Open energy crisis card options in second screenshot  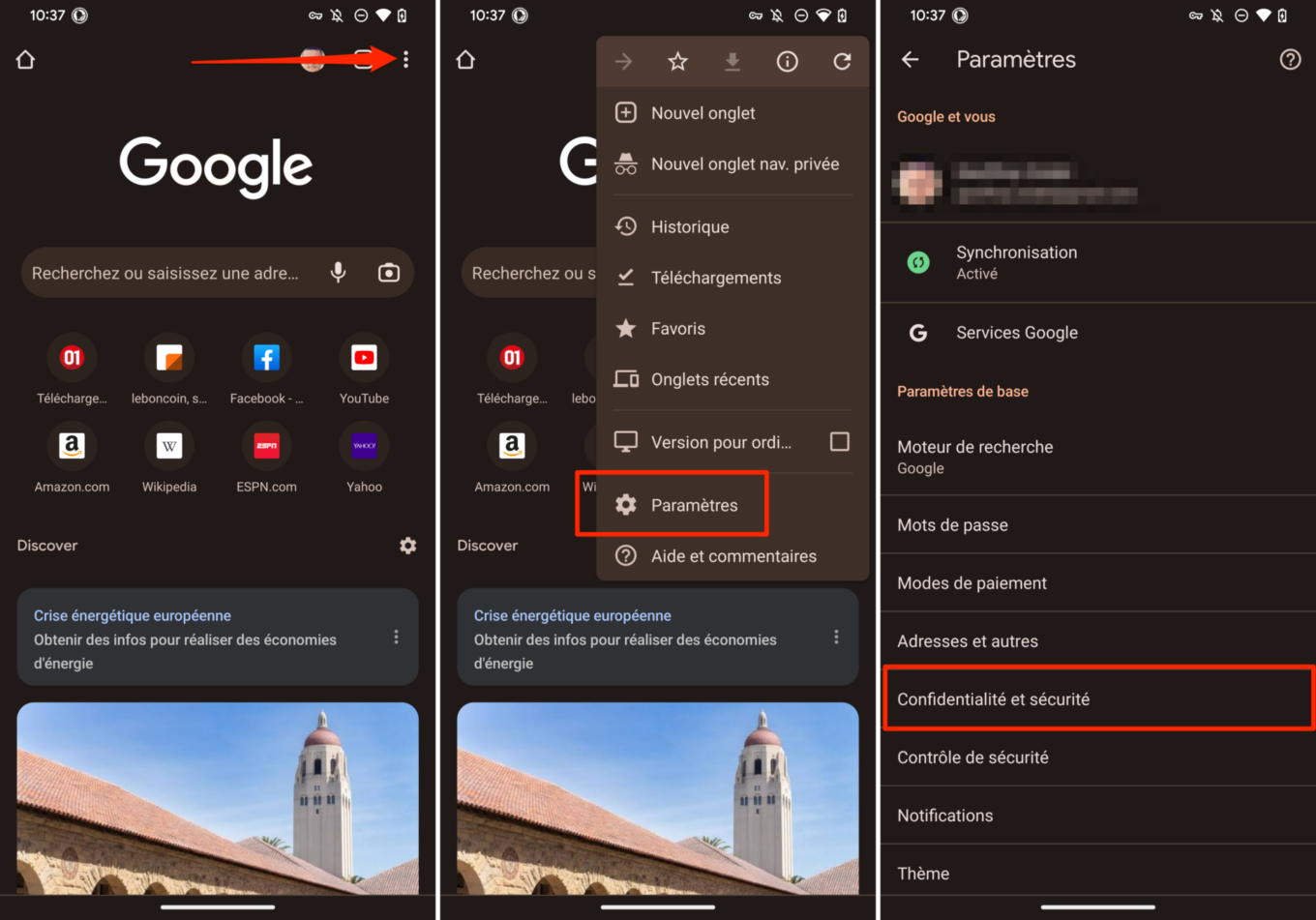click(x=836, y=637)
